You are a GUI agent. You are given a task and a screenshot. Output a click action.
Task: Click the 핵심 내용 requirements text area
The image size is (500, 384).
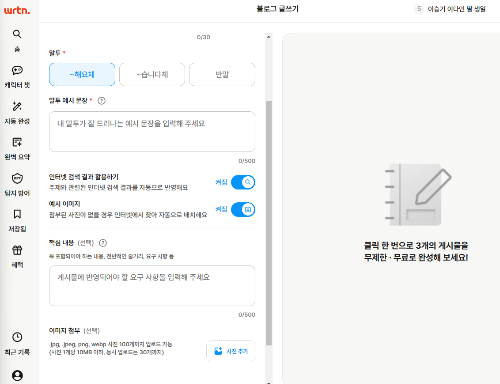click(x=152, y=286)
